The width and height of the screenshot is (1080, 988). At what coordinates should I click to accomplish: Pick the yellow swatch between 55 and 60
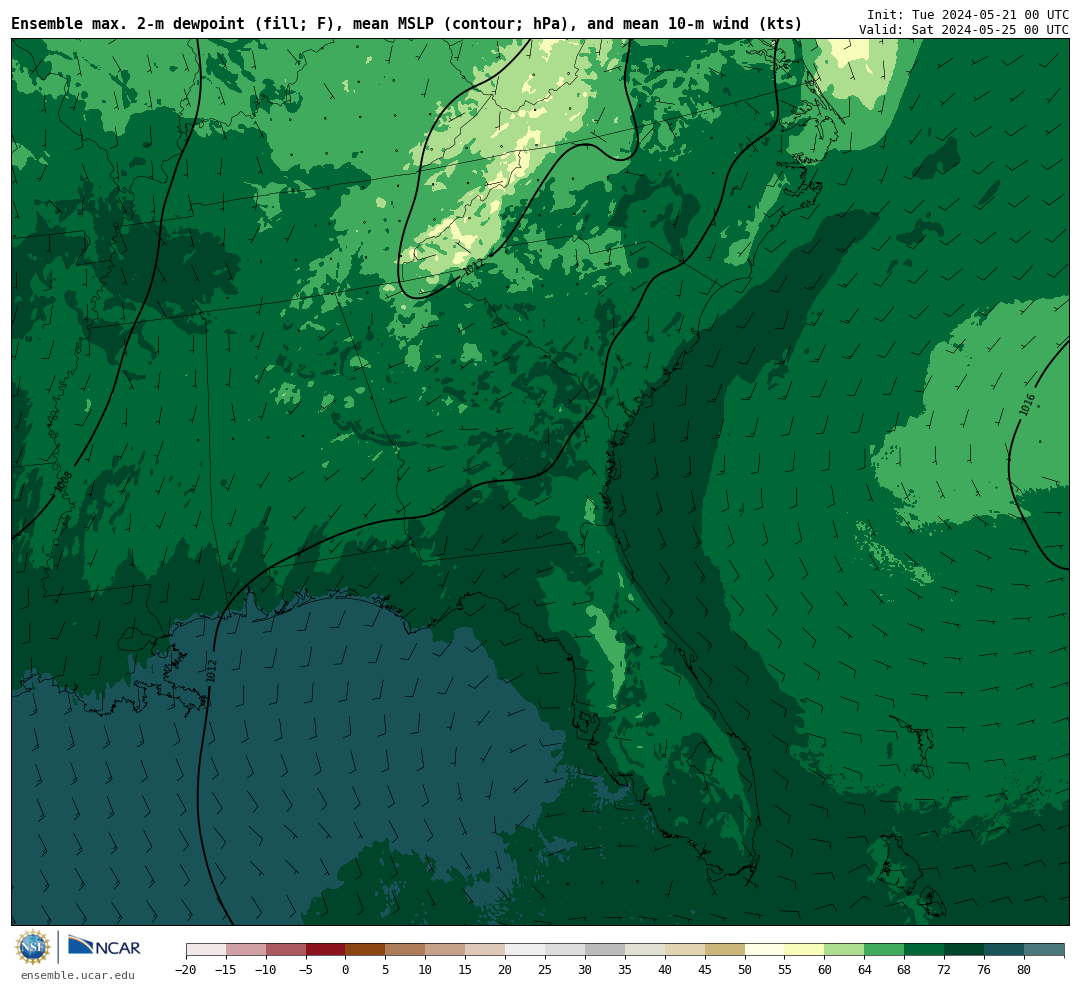coord(805,950)
